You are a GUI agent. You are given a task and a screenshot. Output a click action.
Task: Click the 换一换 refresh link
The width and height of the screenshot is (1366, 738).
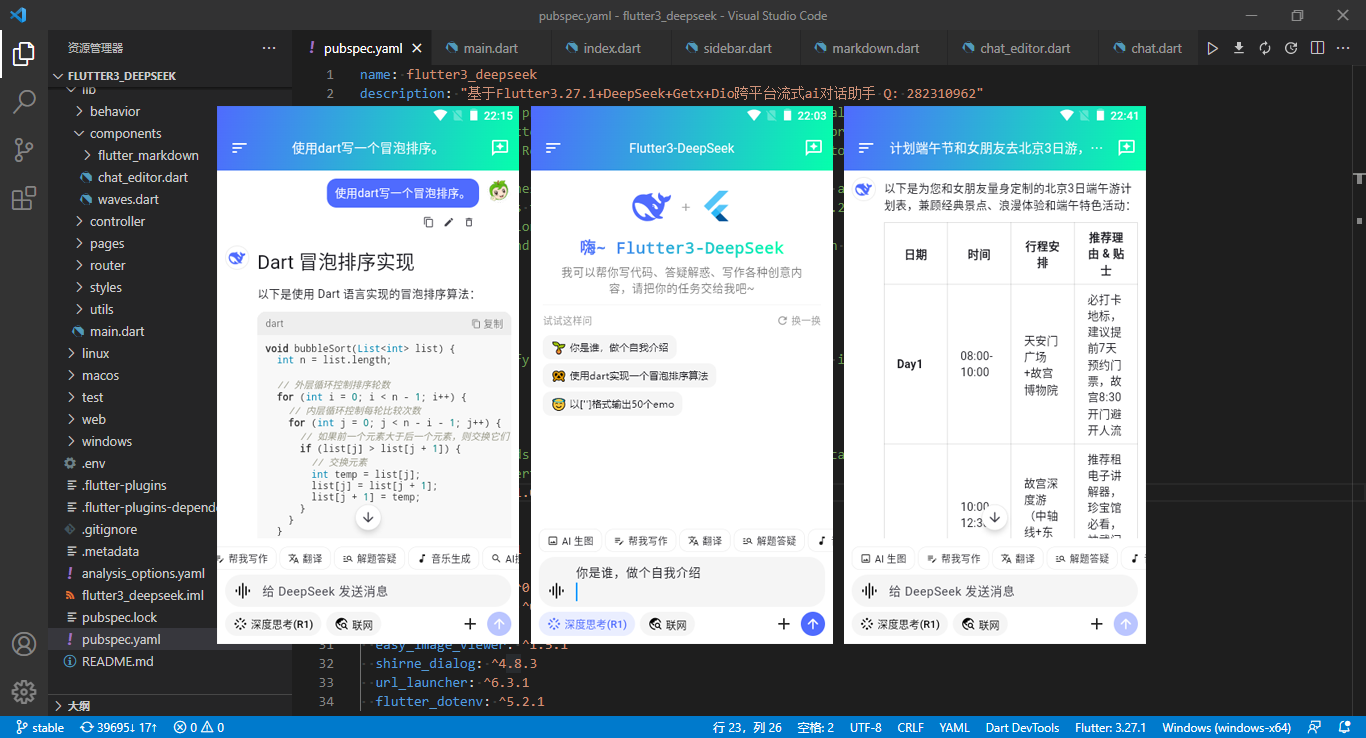[x=799, y=321]
